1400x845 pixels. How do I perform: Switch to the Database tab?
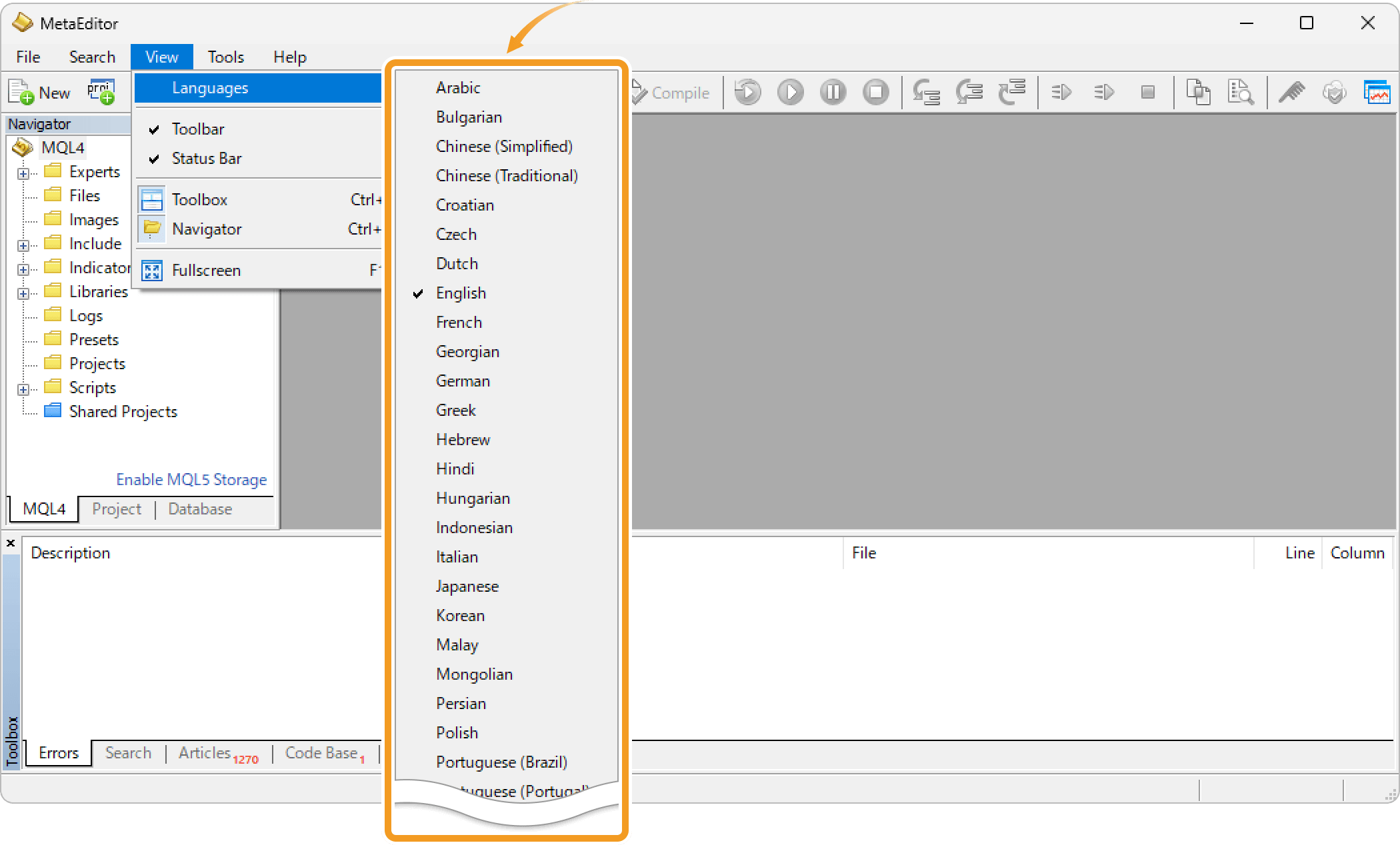pos(199,508)
